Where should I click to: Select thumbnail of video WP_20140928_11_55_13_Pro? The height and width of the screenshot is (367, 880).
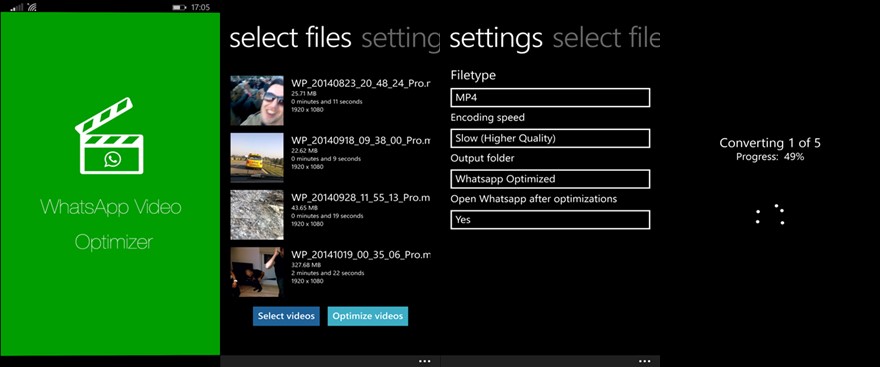coord(257,215)
